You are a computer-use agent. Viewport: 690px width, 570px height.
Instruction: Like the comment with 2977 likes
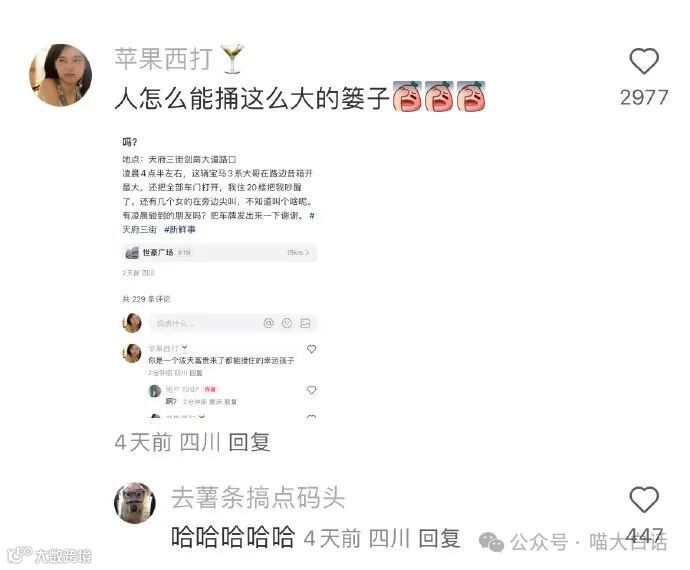(644, 61)
